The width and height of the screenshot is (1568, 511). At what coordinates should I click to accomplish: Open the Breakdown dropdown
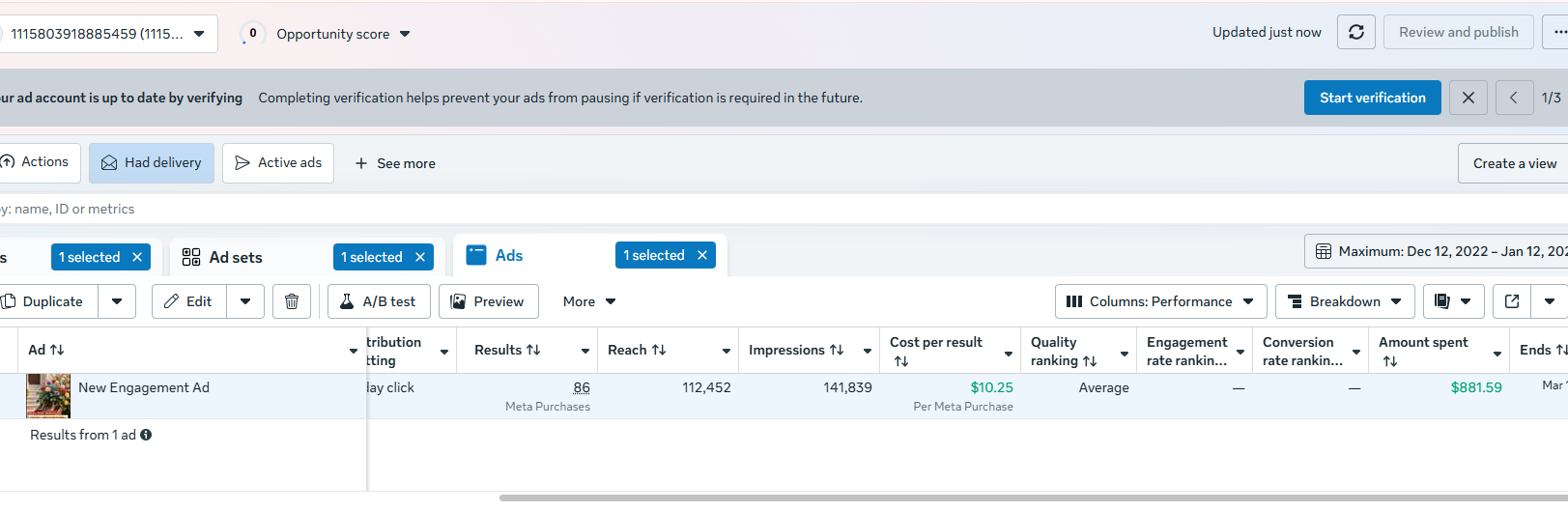1345,301
